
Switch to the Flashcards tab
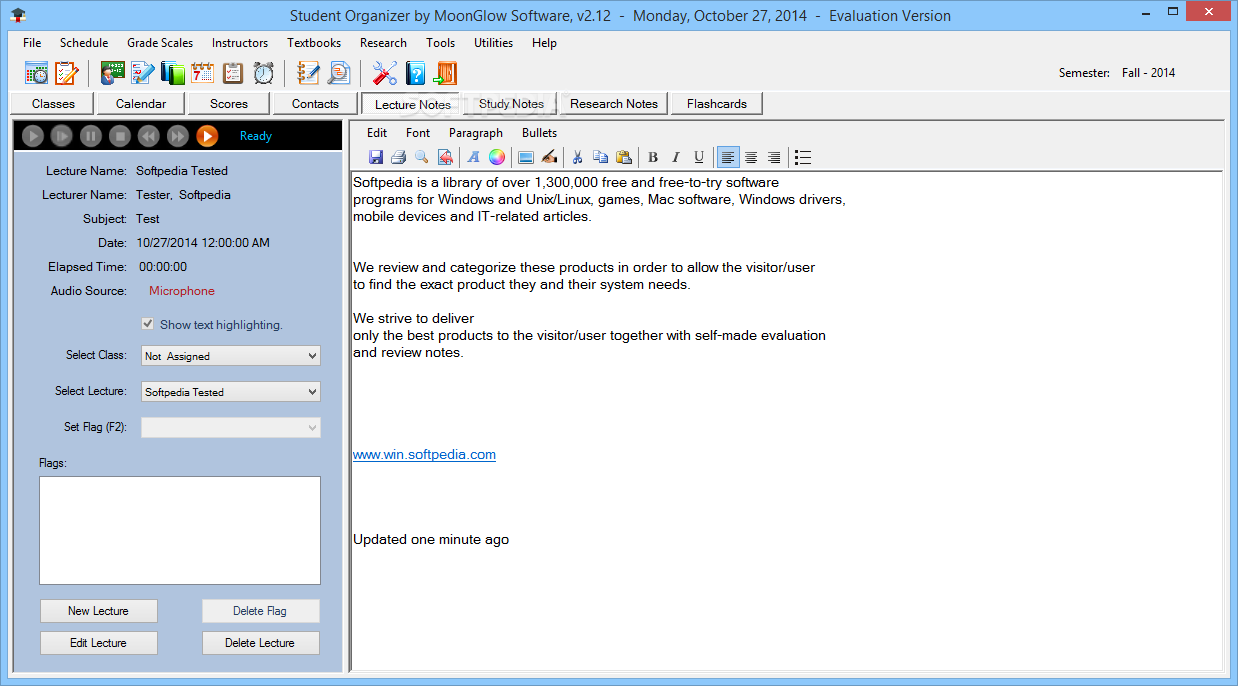pos(717,103)
